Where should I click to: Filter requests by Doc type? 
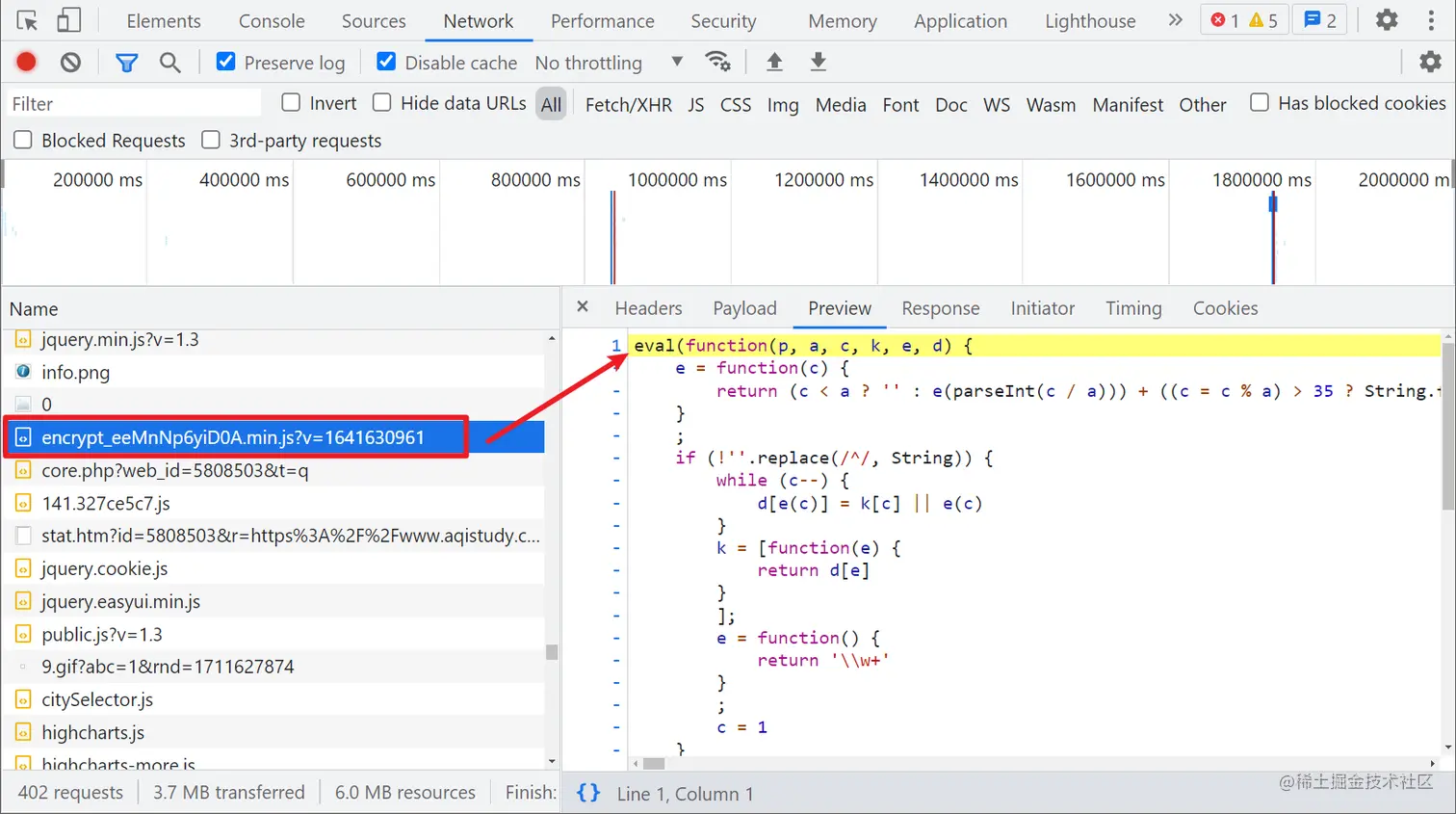tap(951, 104)
